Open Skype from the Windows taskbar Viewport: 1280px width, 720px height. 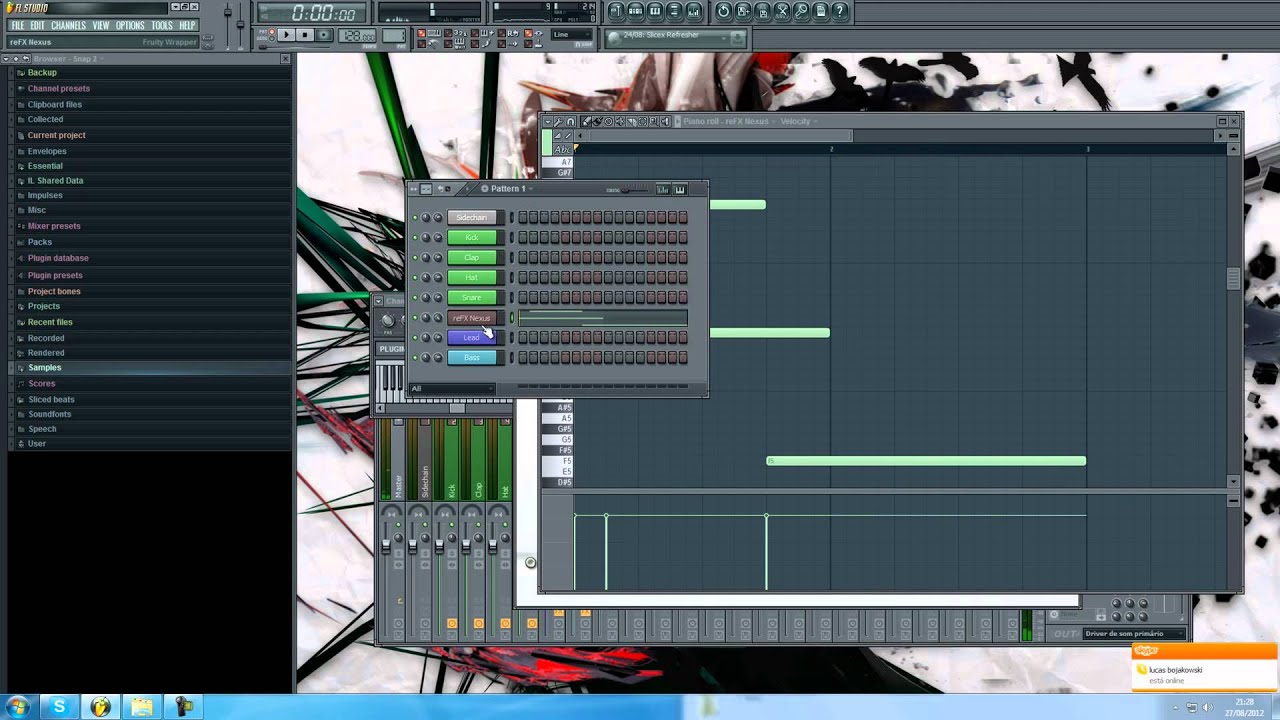click(59, 707)
